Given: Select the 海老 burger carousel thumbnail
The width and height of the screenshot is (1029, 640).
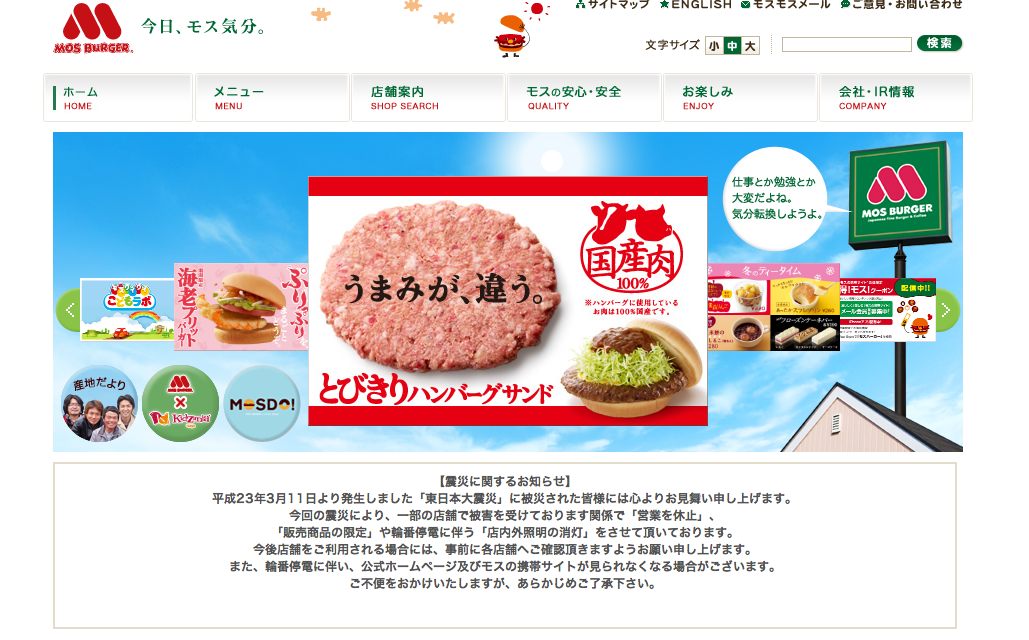Looking at the screenshot, I should pyautogui.click(x=241, y=307).
